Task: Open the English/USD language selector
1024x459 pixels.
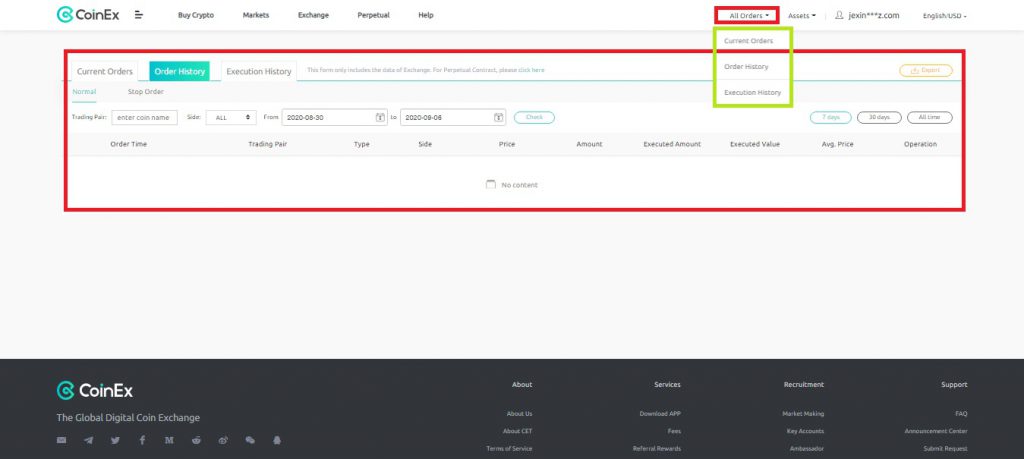Action: tap(944, 16)
